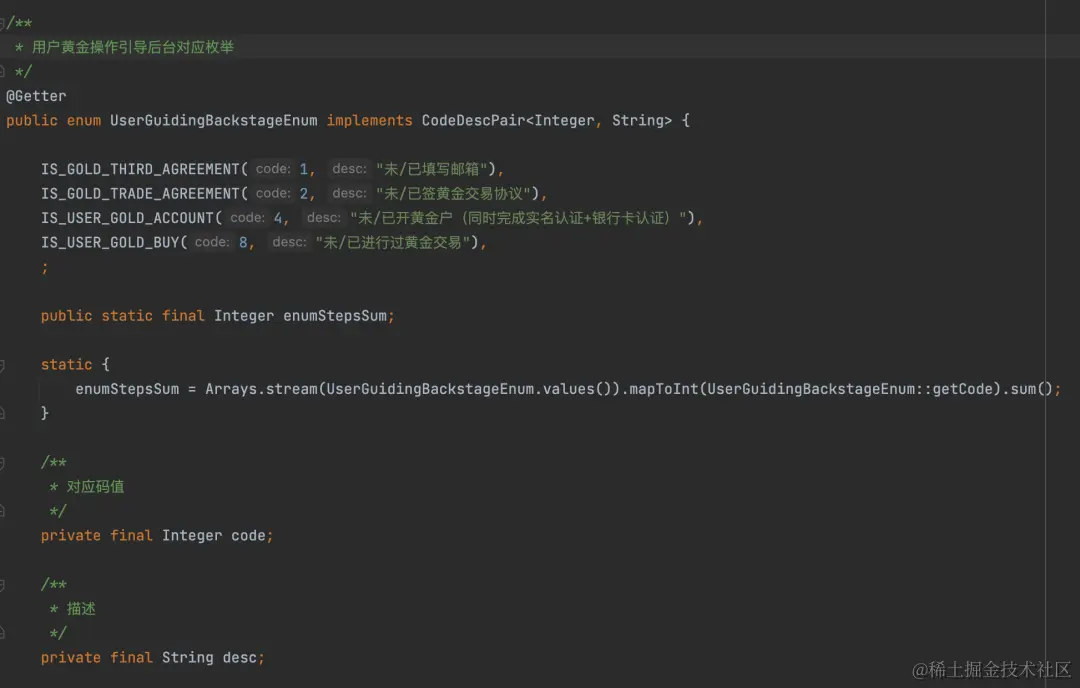Click the String type parameter of CodeDescPair

(x=637, y=121)
